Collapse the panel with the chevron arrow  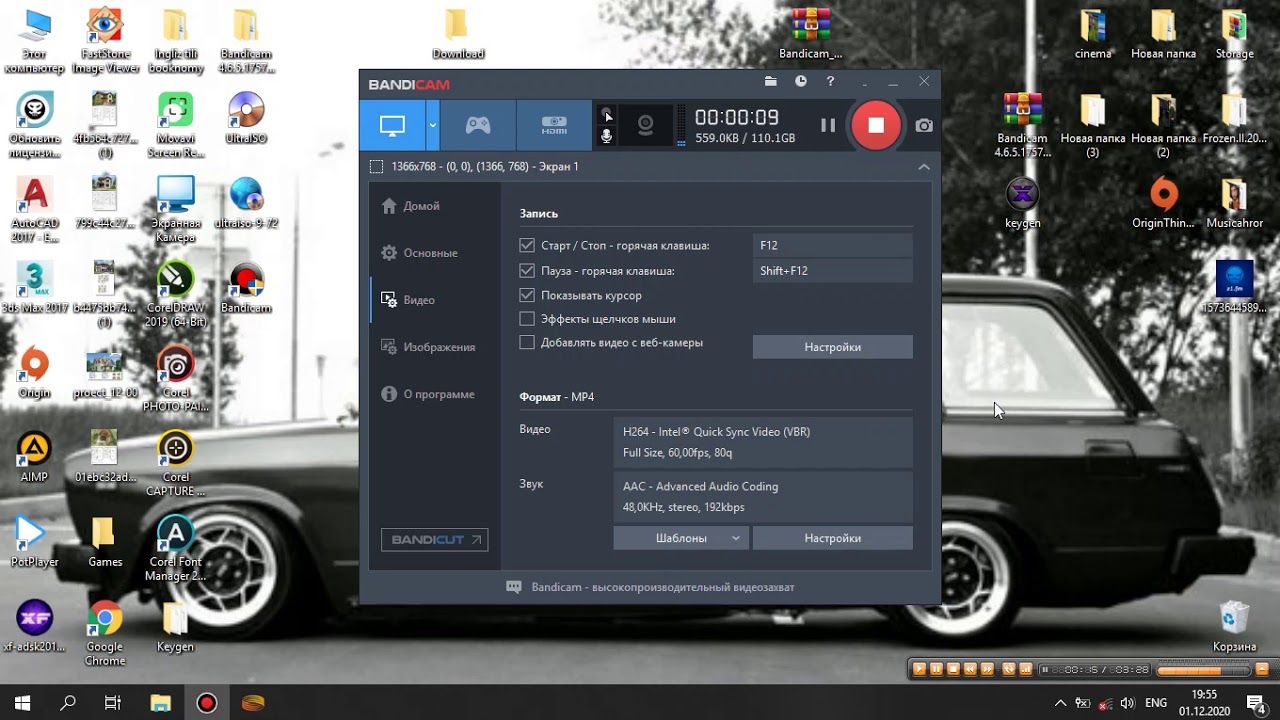924,167
